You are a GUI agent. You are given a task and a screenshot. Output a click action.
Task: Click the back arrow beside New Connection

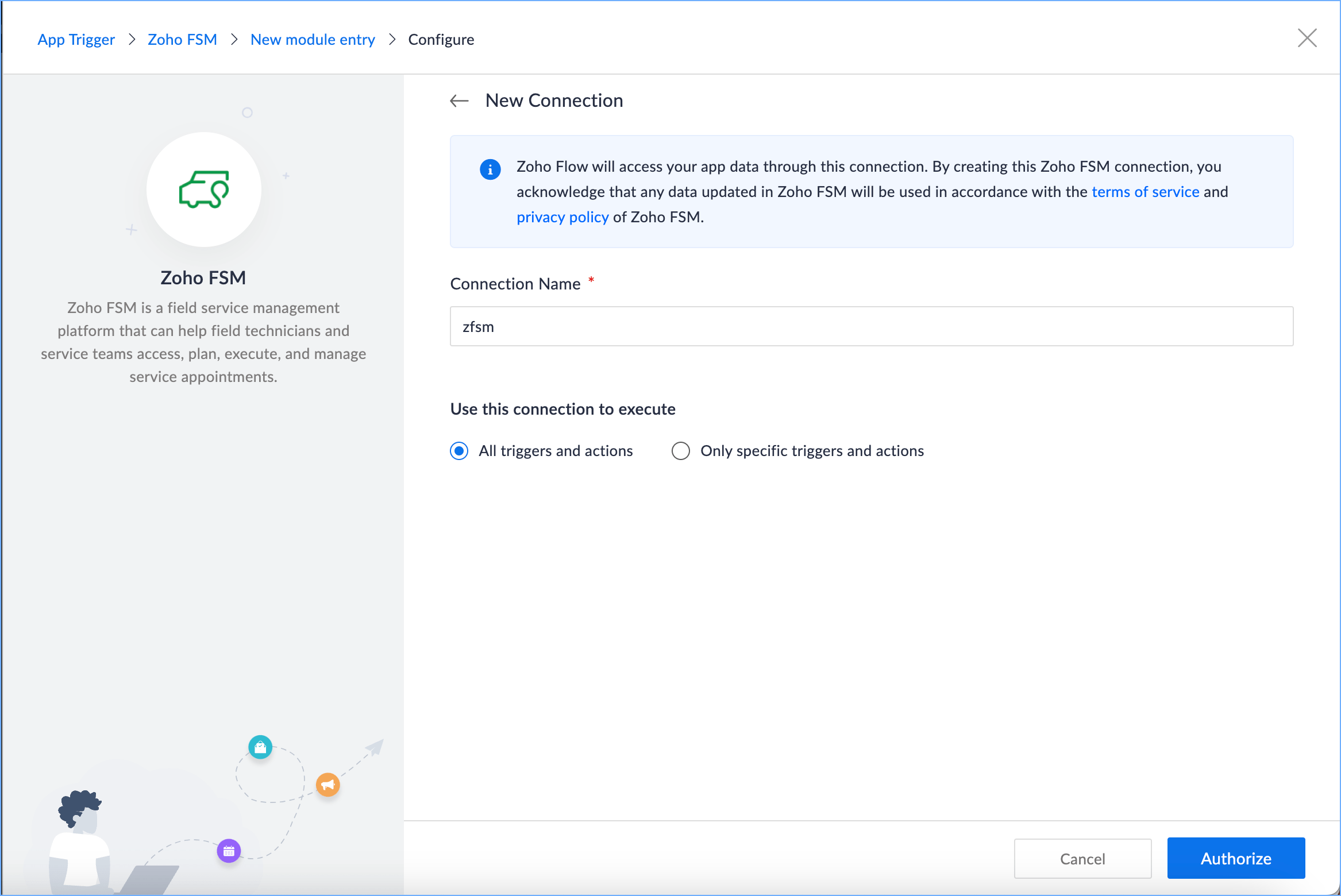[459, 101]
